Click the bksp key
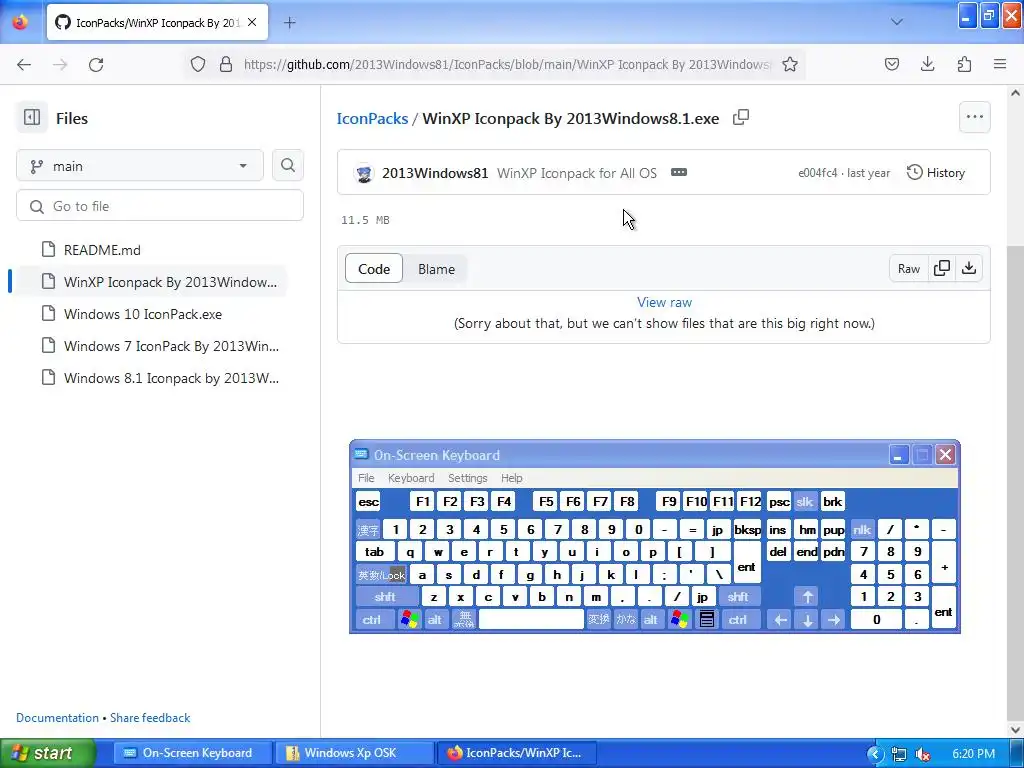This screenshot has height=768, width=1024. coord(747,530)
